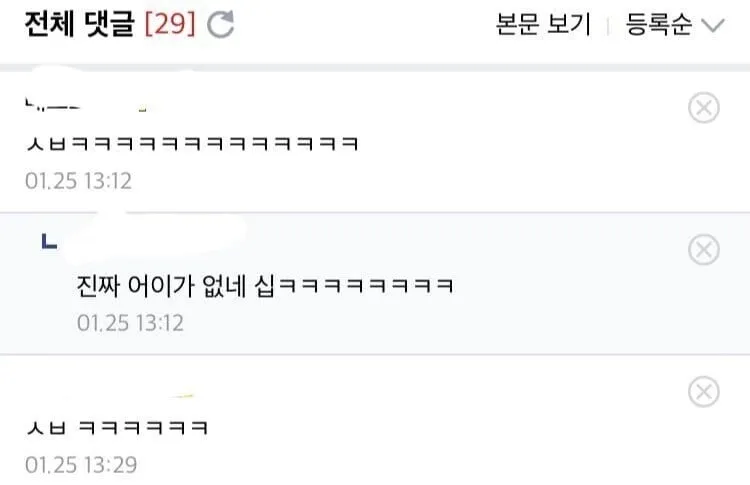
Task: Delete the first comment posted at 13:12
Action: pyautogui.click(x=704, y=108)
